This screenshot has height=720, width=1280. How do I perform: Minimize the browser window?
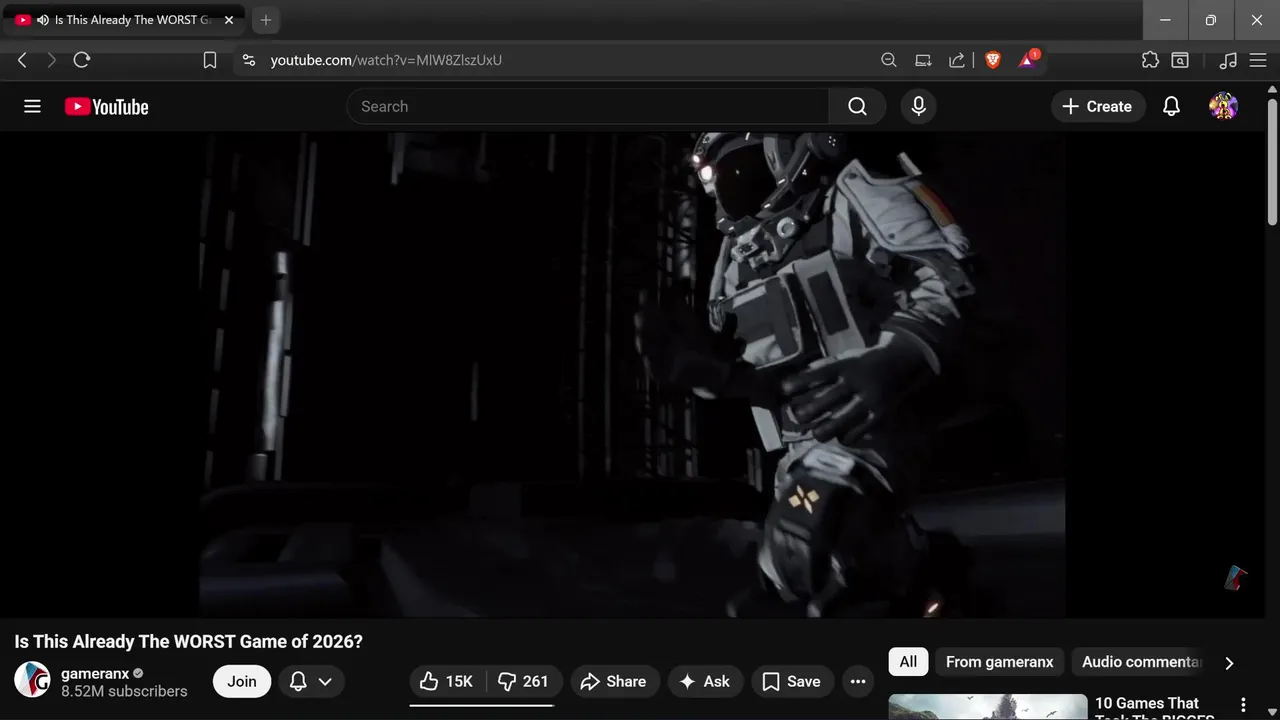(1165, 20)
